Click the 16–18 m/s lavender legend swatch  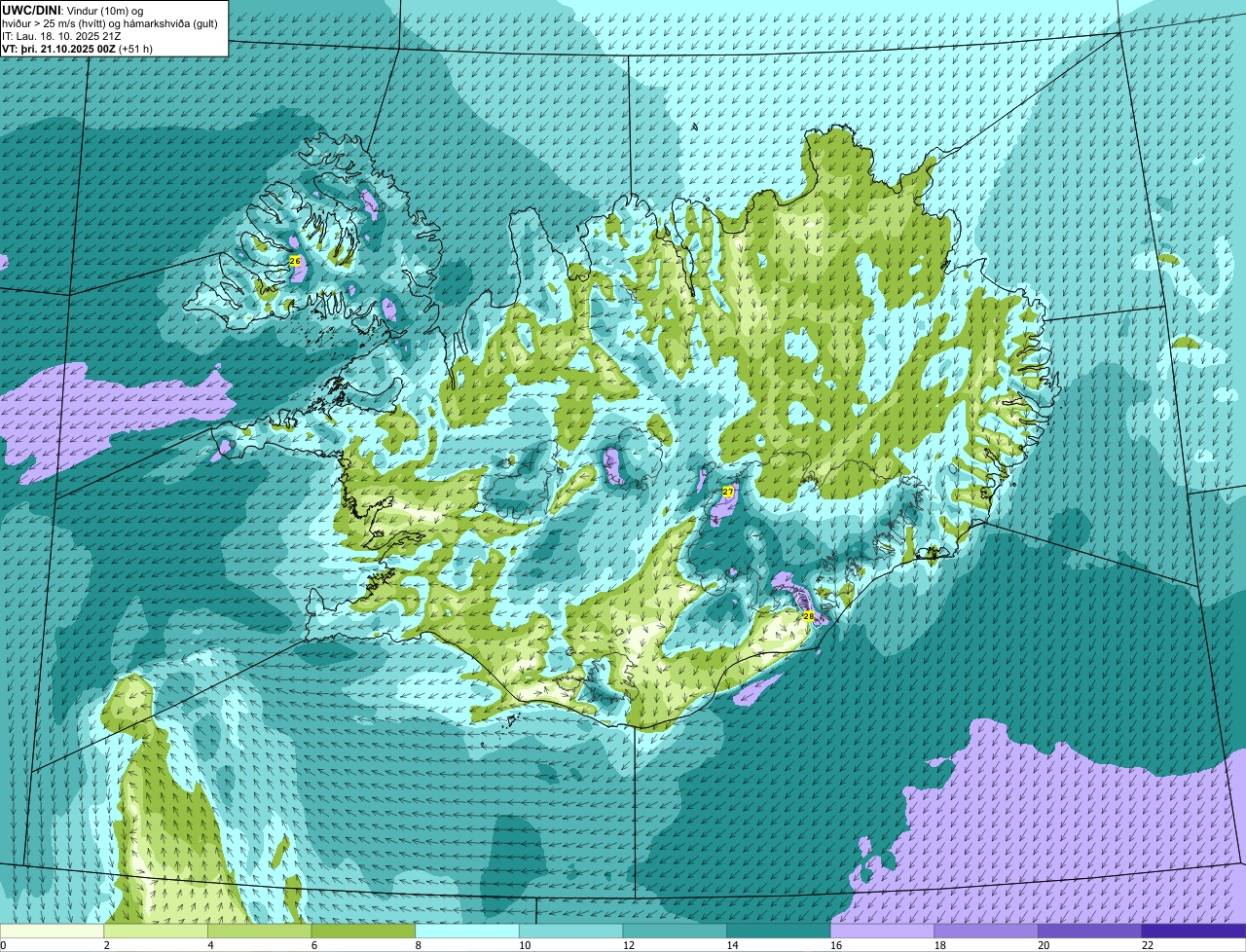pyautogui.click(x=882, y=931)
